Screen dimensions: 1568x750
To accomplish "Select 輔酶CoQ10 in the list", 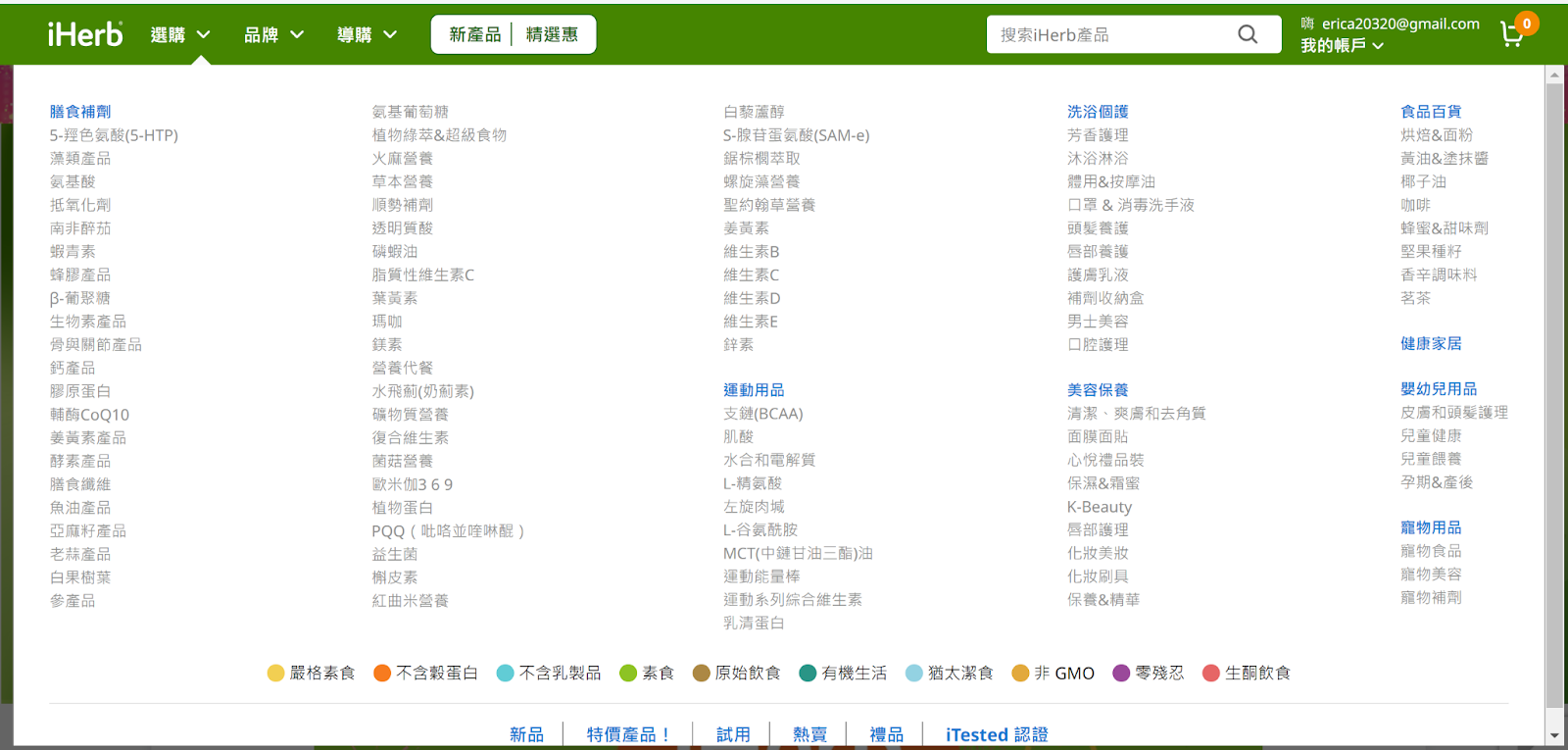I will [x=89, y=415].
